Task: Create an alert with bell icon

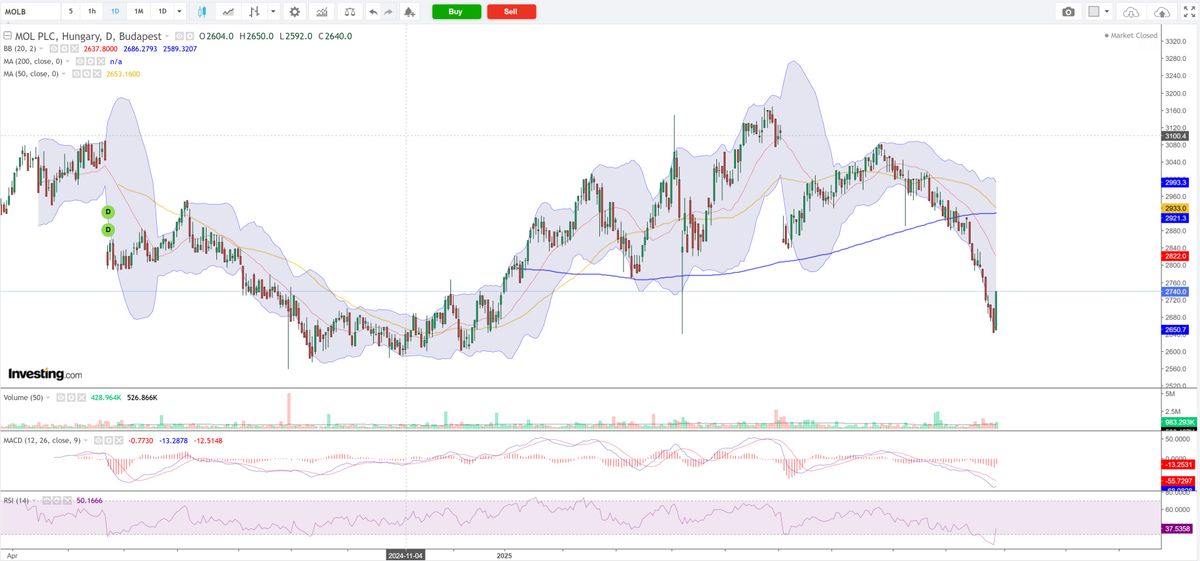Action: tap(409, 12)
